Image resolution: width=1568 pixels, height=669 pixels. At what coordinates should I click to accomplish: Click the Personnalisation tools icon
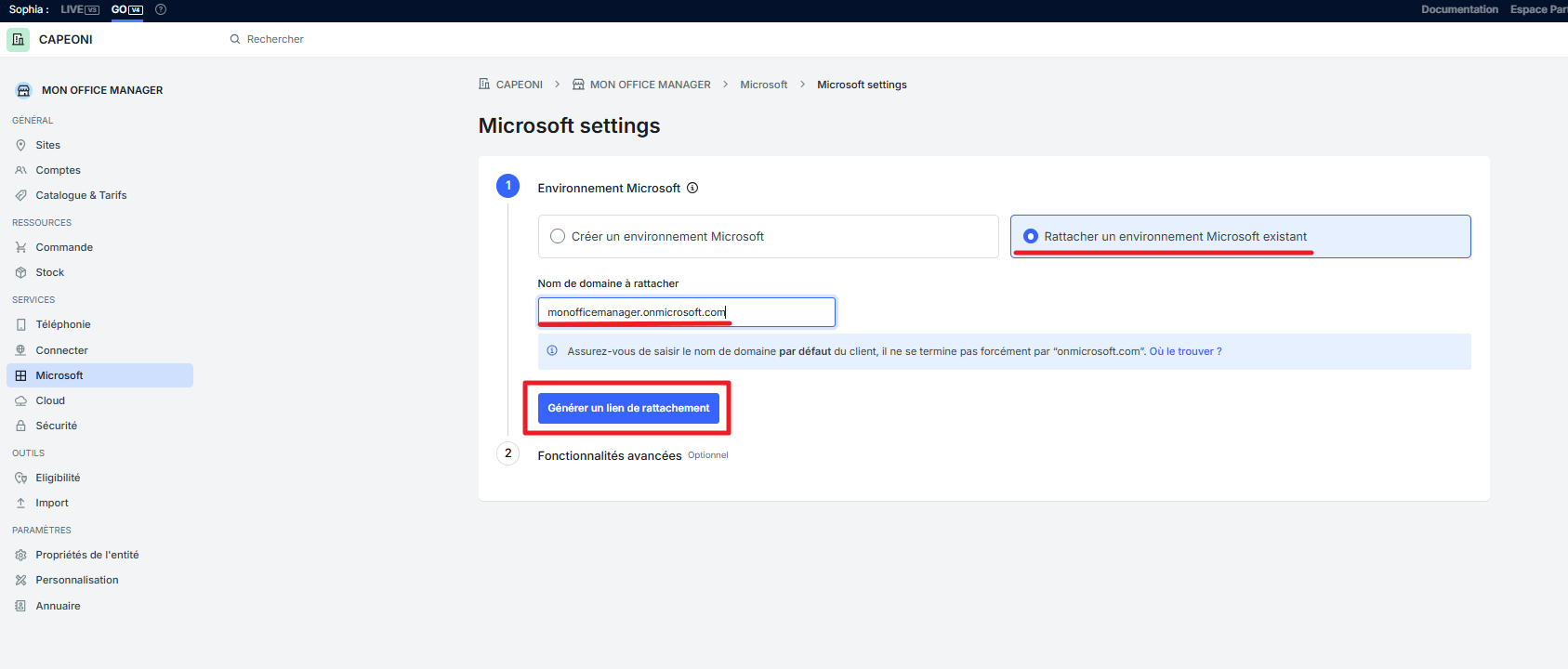pyautogui.click(x=20, y=580)
